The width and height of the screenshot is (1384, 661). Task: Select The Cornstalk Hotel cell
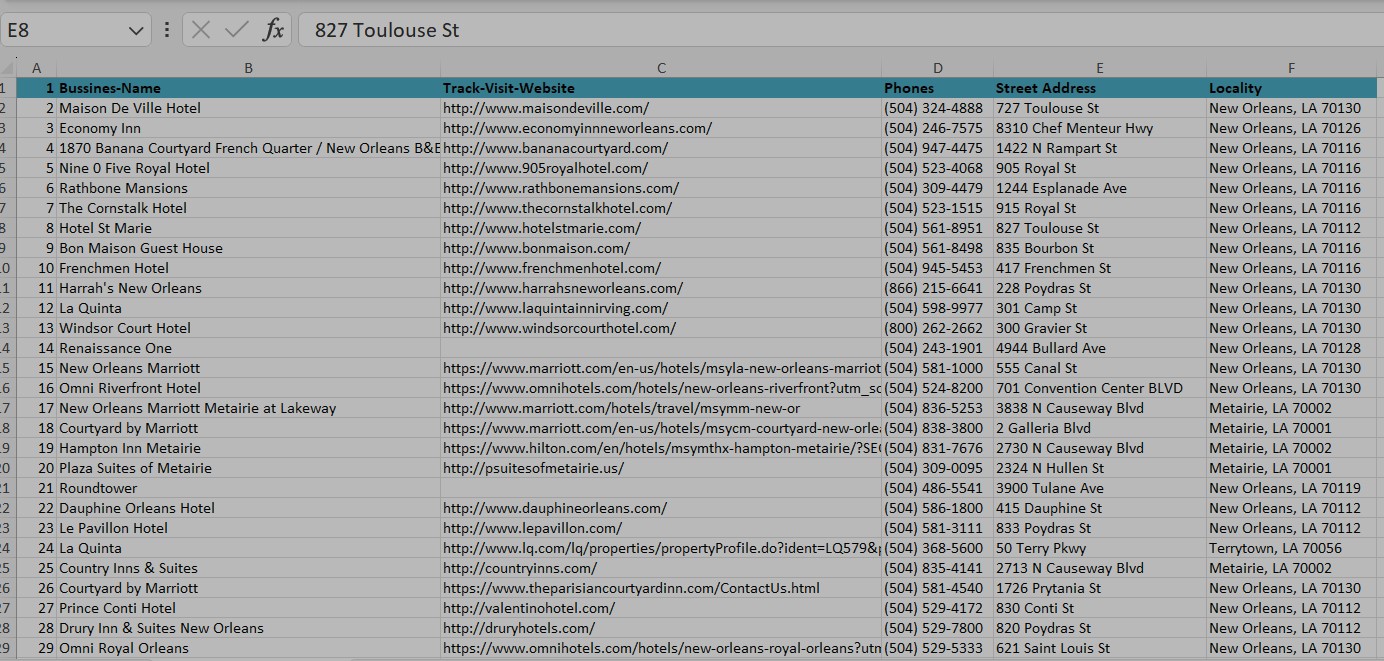(x=249, y=208)
